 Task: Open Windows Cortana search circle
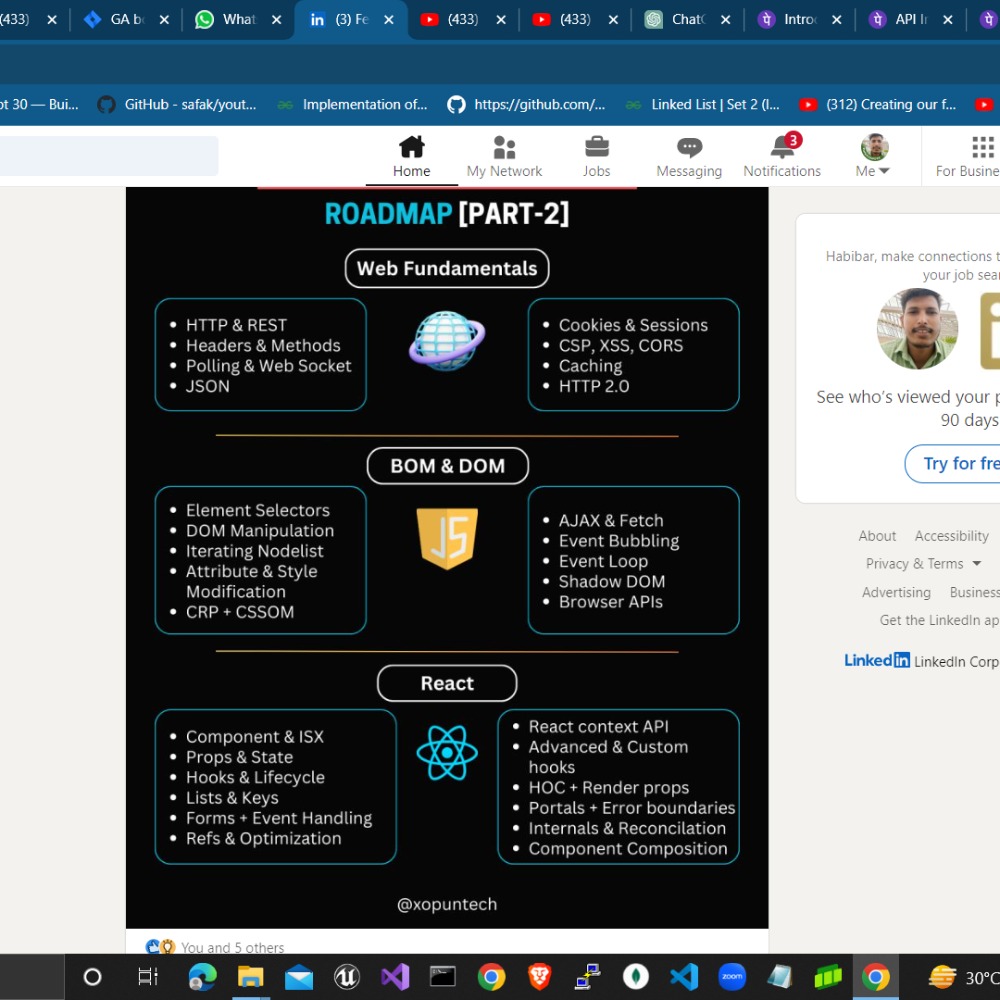pos(92,976)
